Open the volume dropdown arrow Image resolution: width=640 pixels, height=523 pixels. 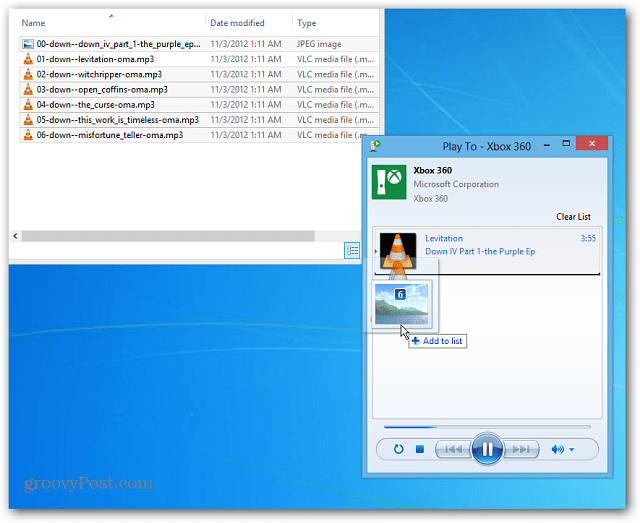pyautogui.click(x=571, y=450)
